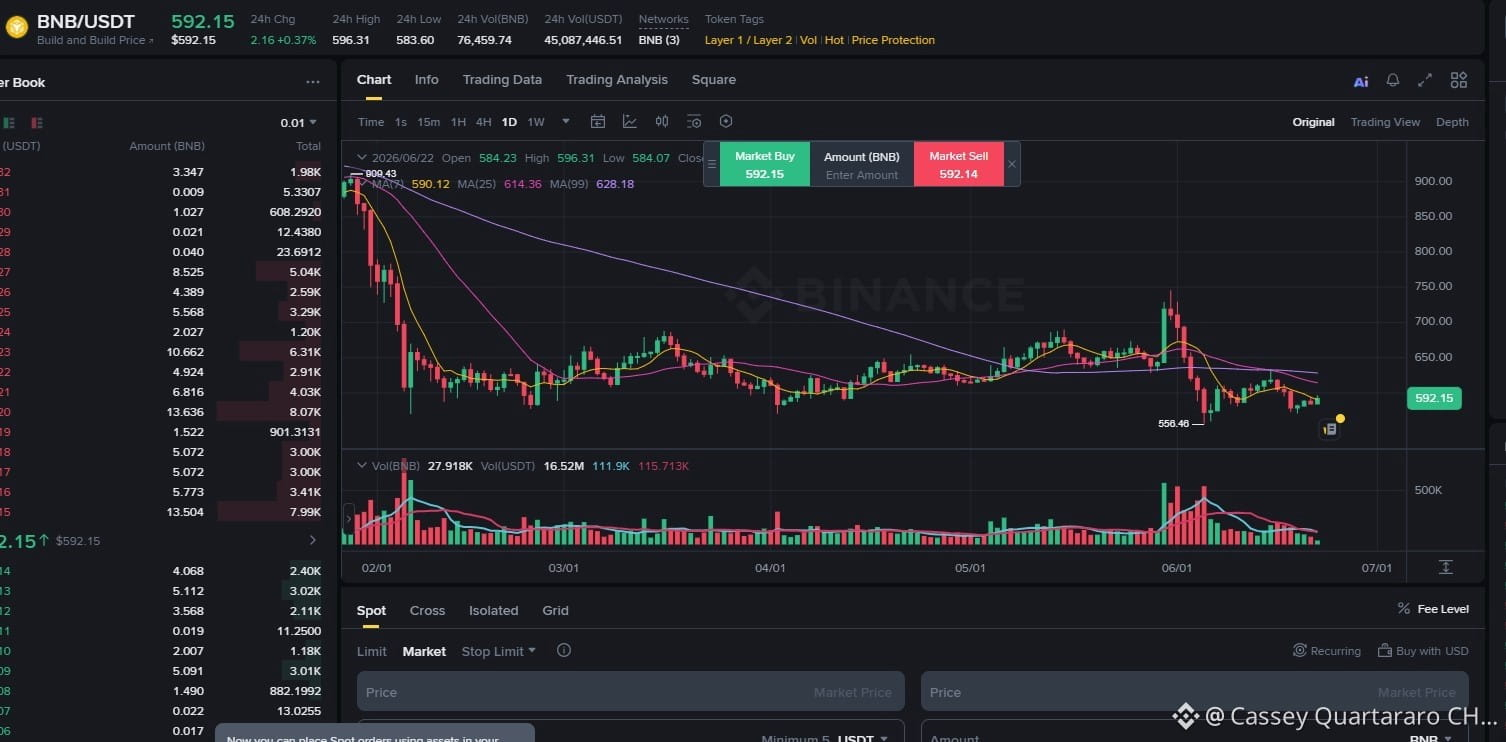
Task: Grab the quick order widget handle
Action: point(712,164)
